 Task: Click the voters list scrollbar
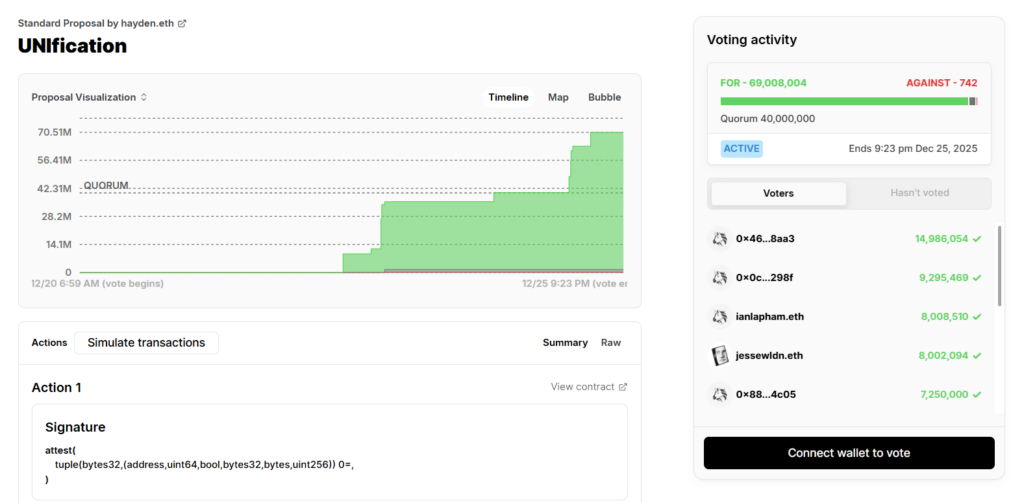(999, 265)
